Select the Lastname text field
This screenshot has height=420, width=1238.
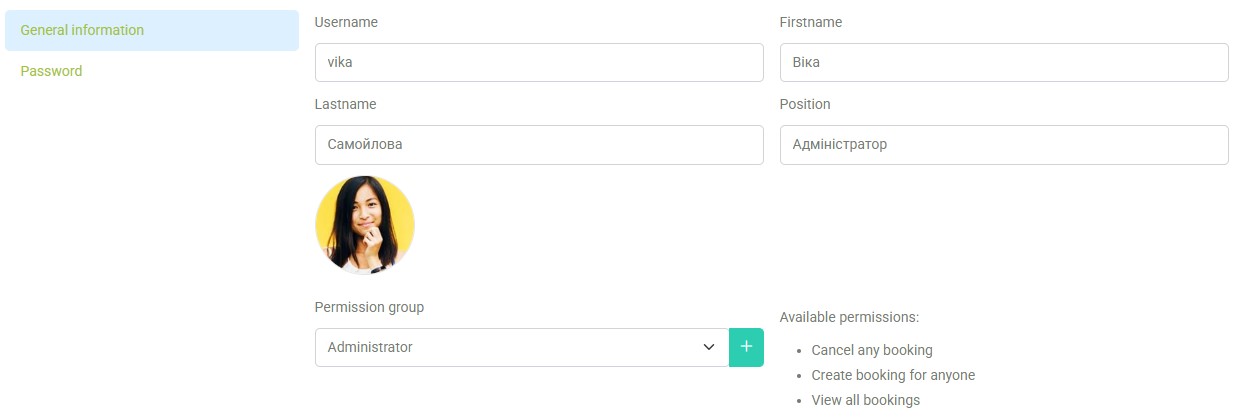pos(538,144)
